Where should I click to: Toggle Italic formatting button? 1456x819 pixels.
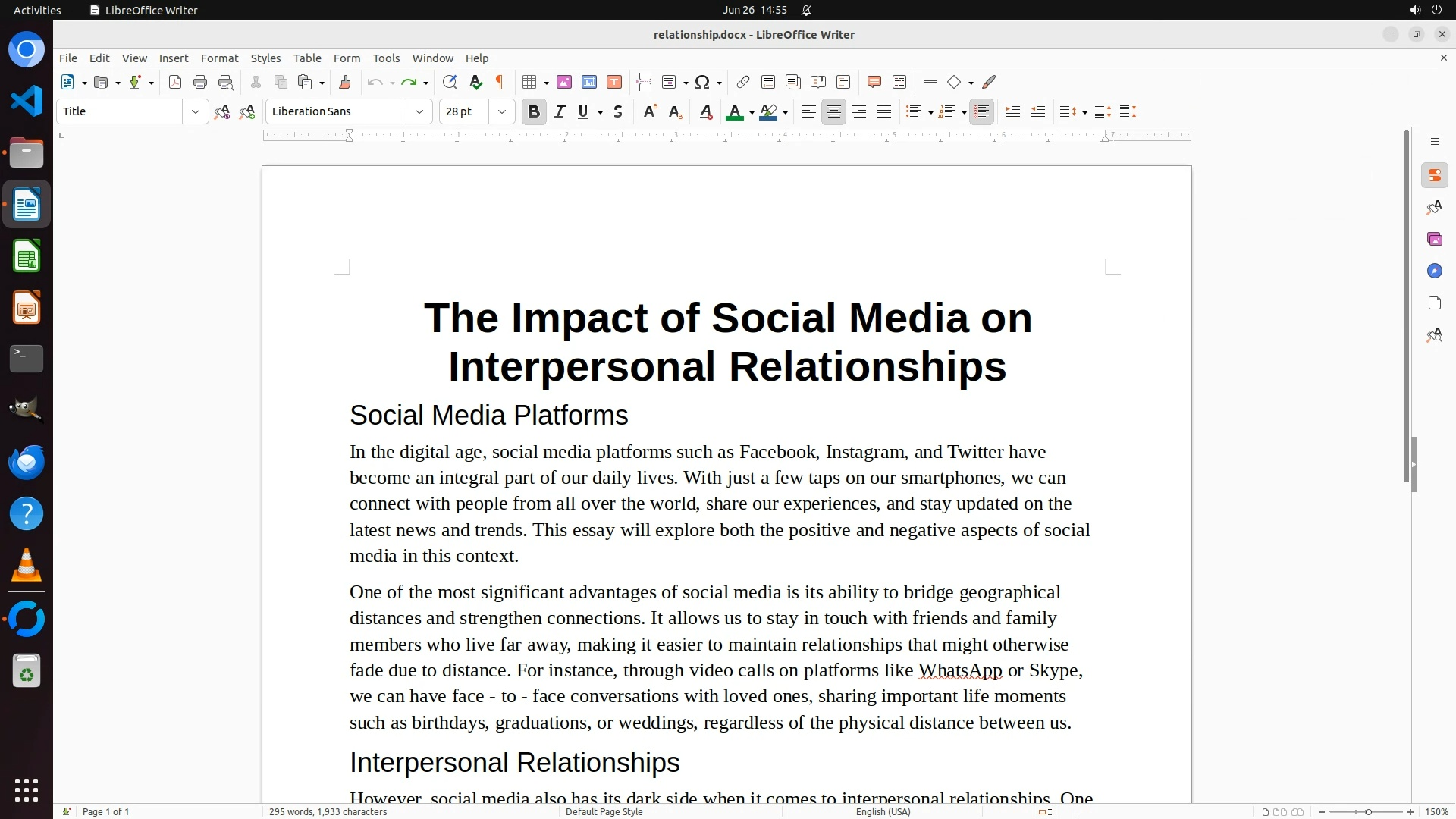tap(560, 111)
